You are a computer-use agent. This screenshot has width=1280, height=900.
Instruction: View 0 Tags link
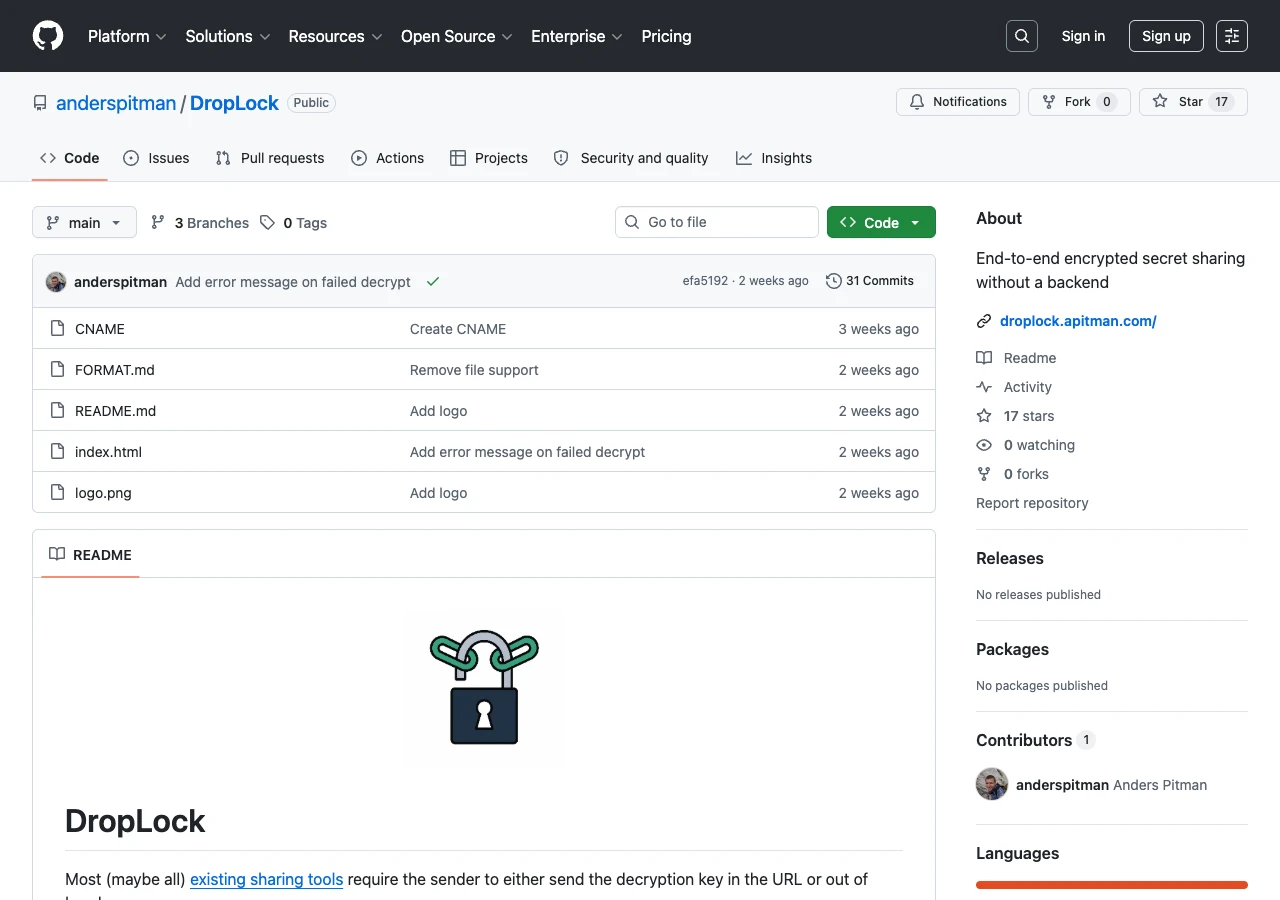click(294, 223)
